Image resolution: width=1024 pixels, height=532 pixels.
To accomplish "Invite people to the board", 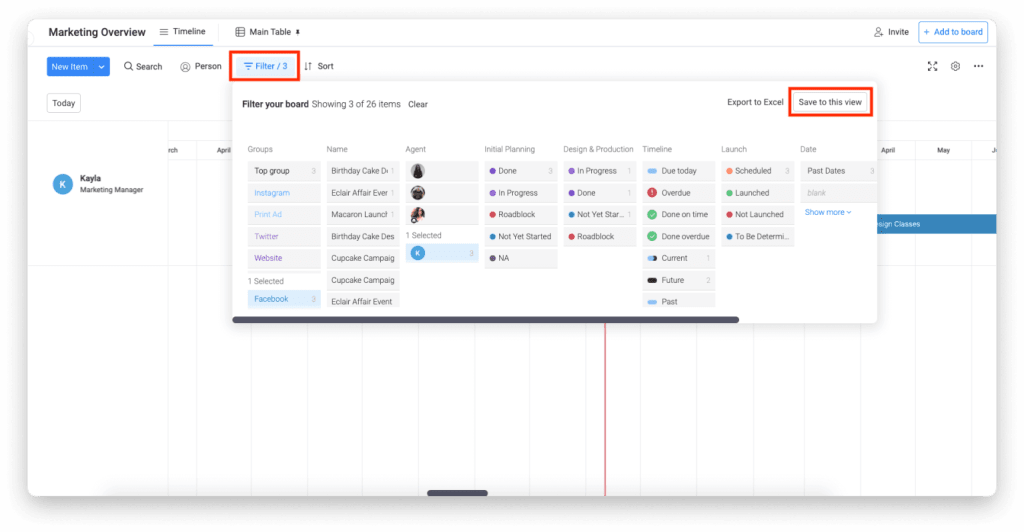I will click(891, 32).
